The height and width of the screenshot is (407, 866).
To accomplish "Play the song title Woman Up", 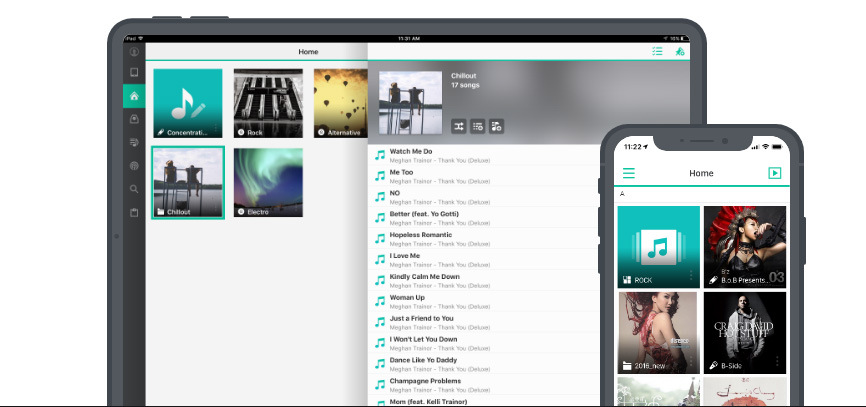I will point(407,298).
